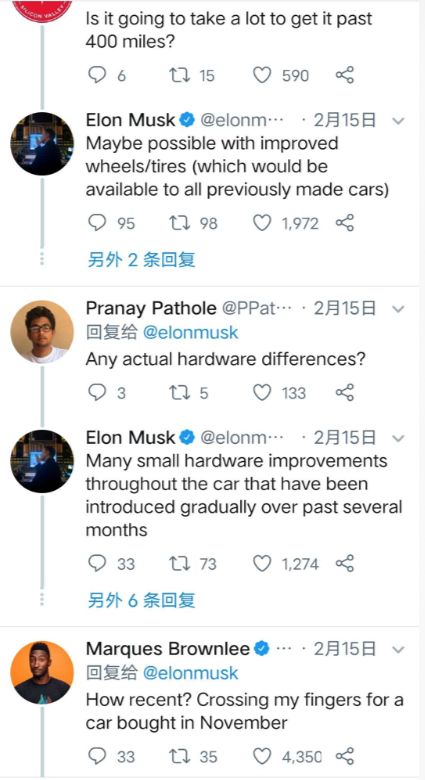Like Marques Brownlee's November car tweet

coord(262,757)
